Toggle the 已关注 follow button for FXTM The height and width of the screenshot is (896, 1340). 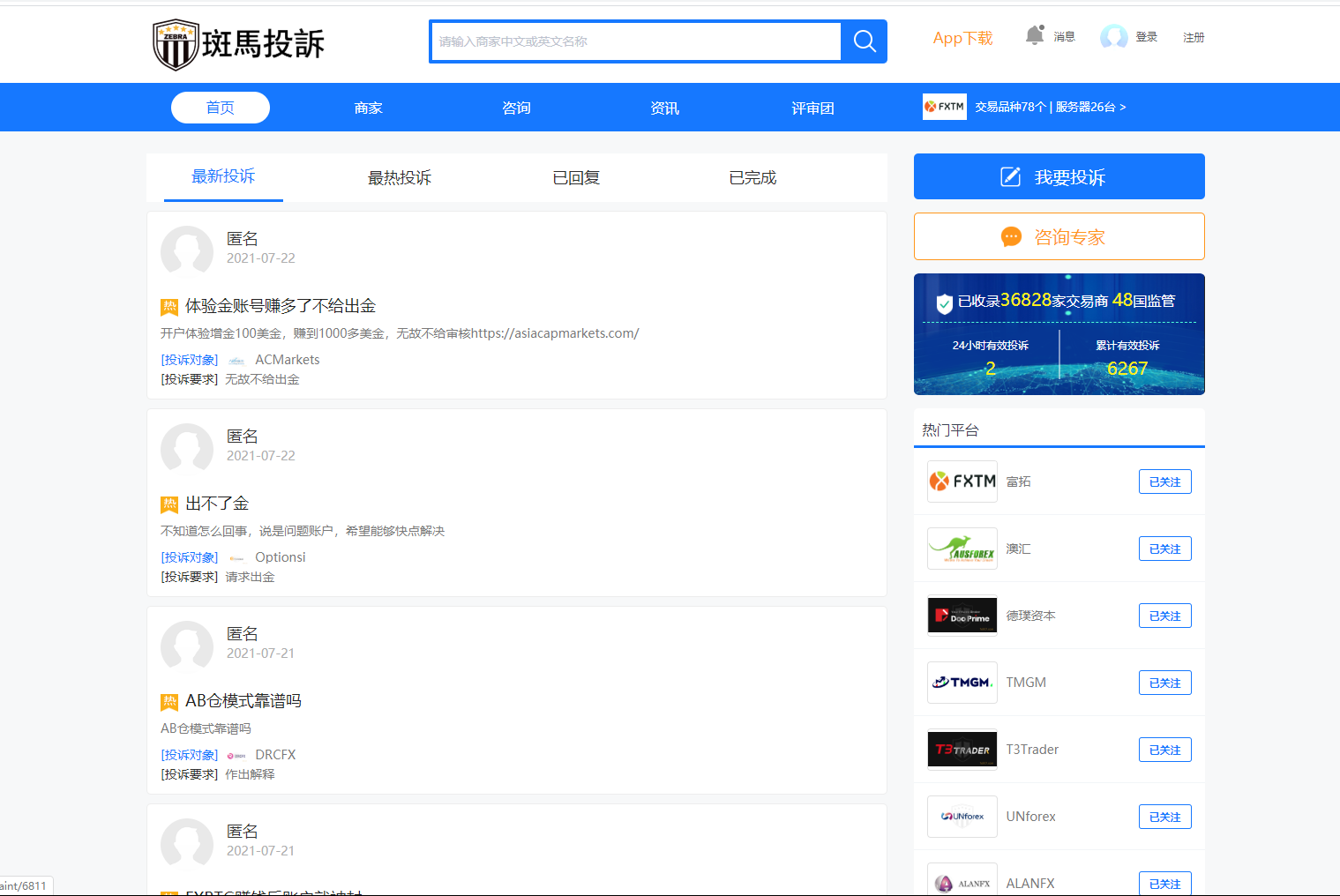(x=1164, y=482)
